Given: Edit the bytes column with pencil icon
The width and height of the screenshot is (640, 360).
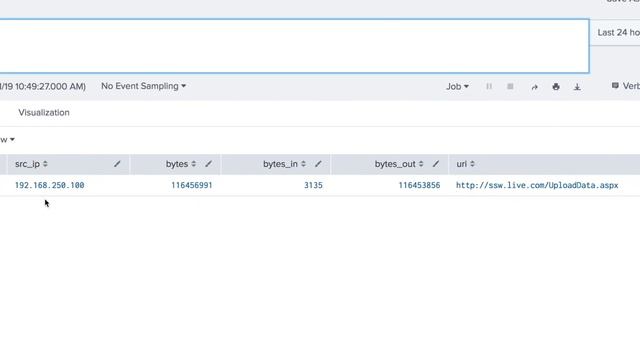Looking at the screenshot, I should click(x=209, y=164).
